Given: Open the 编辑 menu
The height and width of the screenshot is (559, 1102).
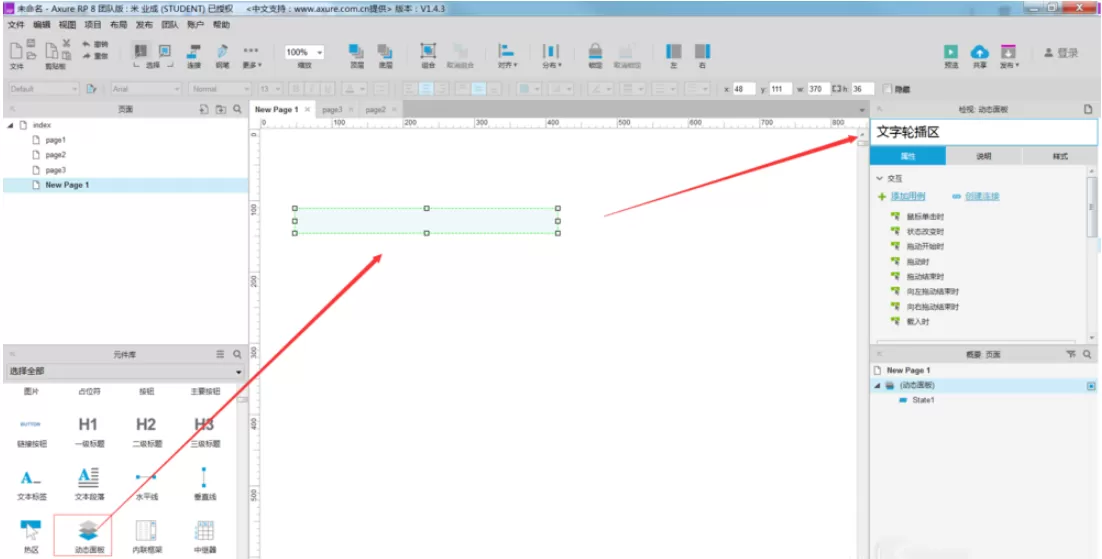Looking at the screenshot, I should click(x=41, y=25).
